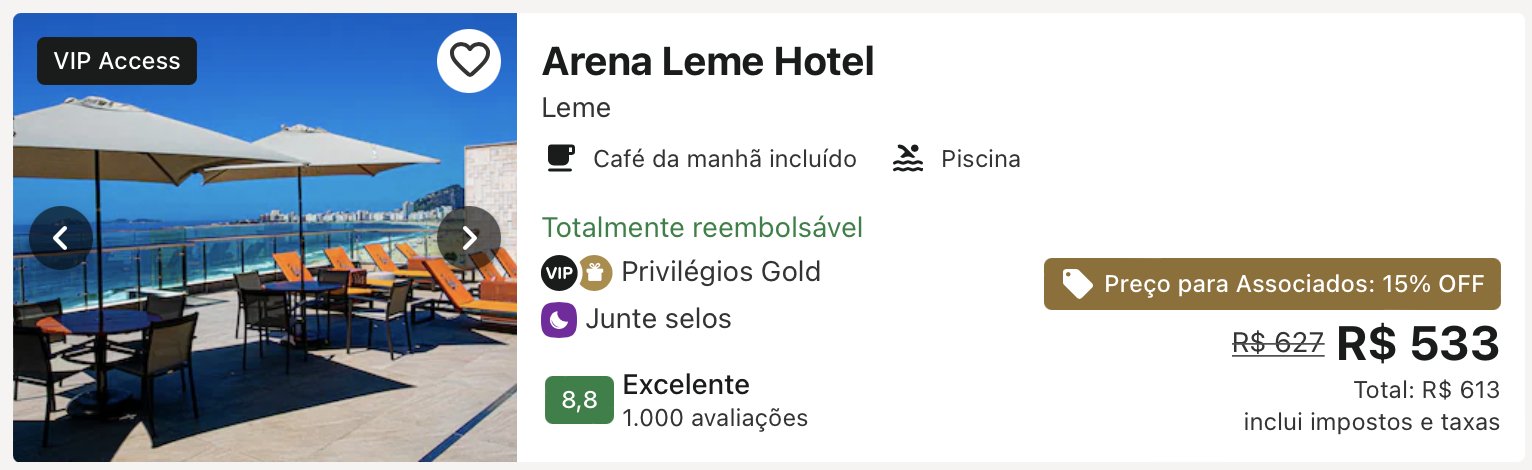
Task: Click the R$ 533 price
Action: [1418, 344]
